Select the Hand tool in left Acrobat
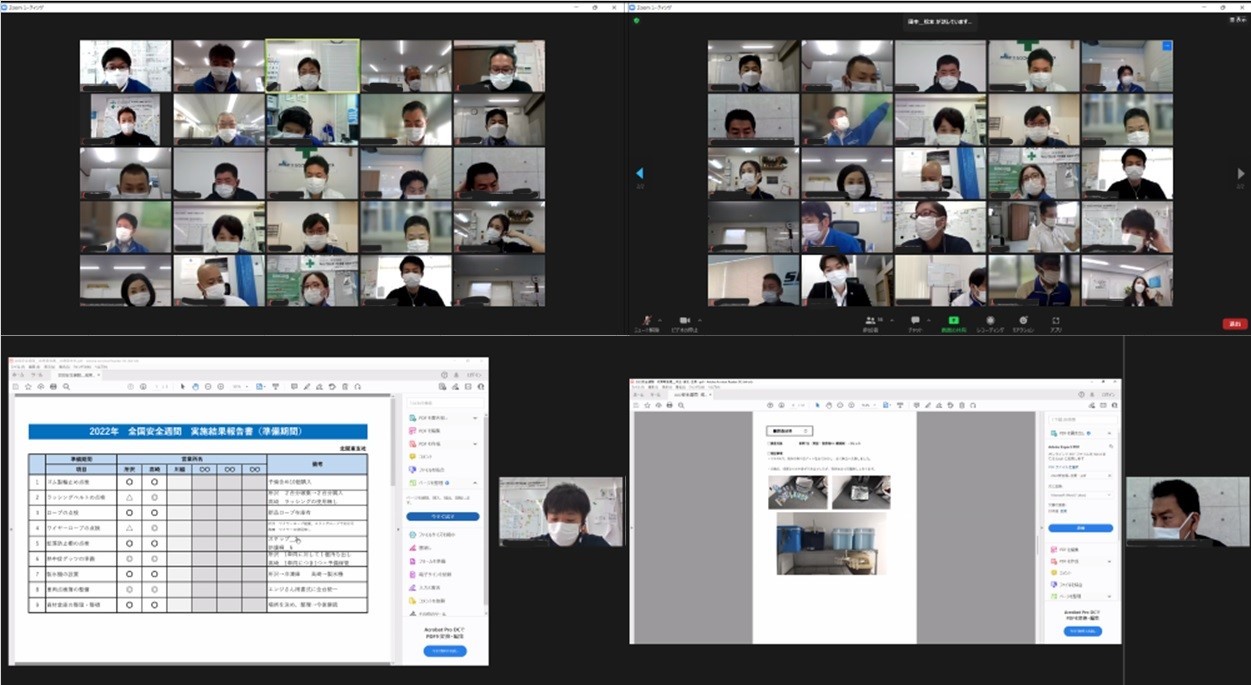 point(195,387)
